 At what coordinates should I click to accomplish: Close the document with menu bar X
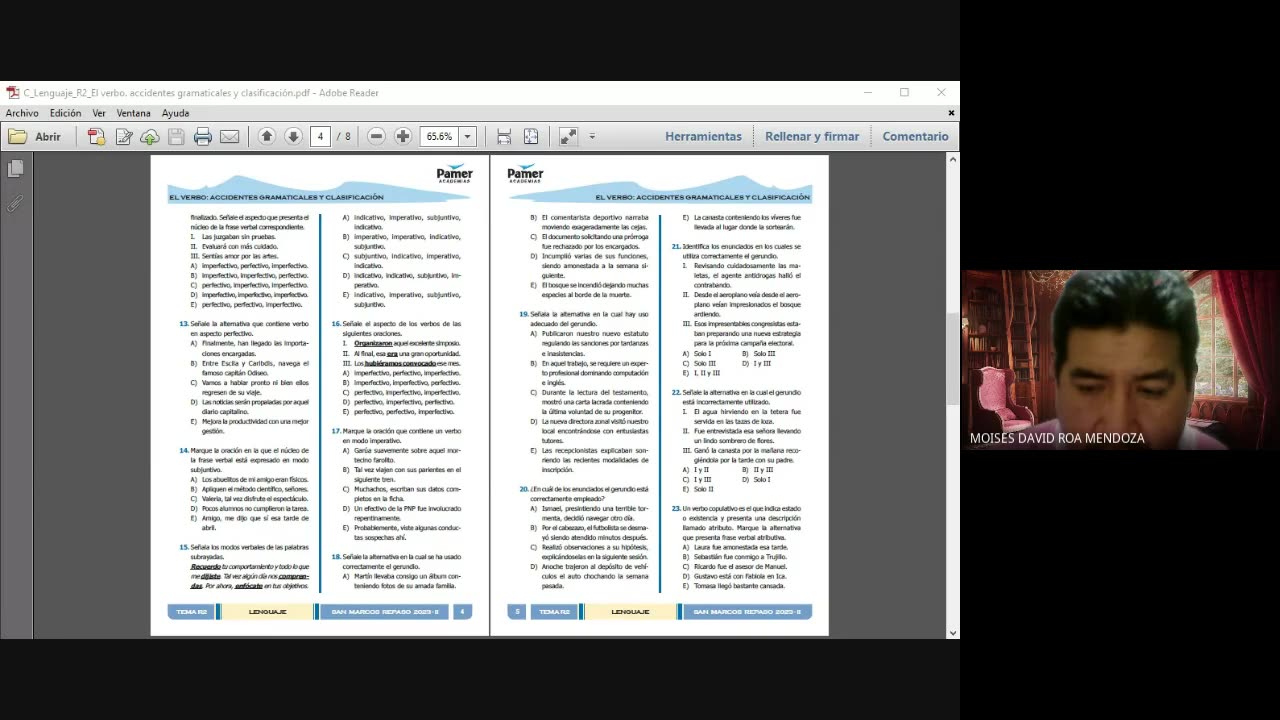(951, 113)
